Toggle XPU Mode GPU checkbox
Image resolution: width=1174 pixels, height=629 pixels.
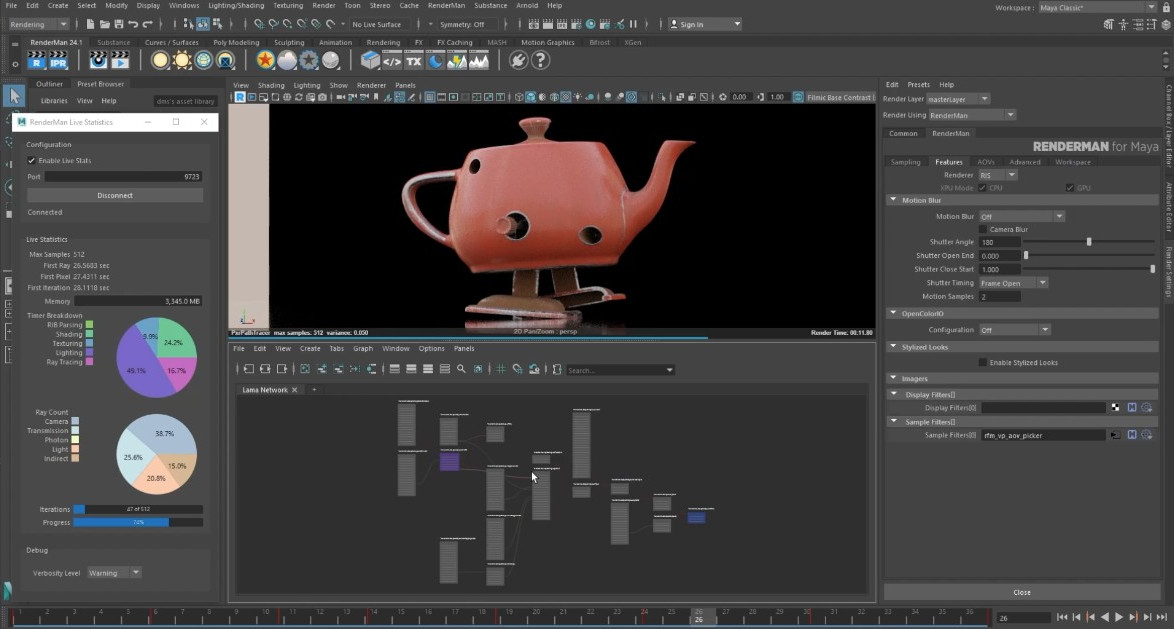1070,188
